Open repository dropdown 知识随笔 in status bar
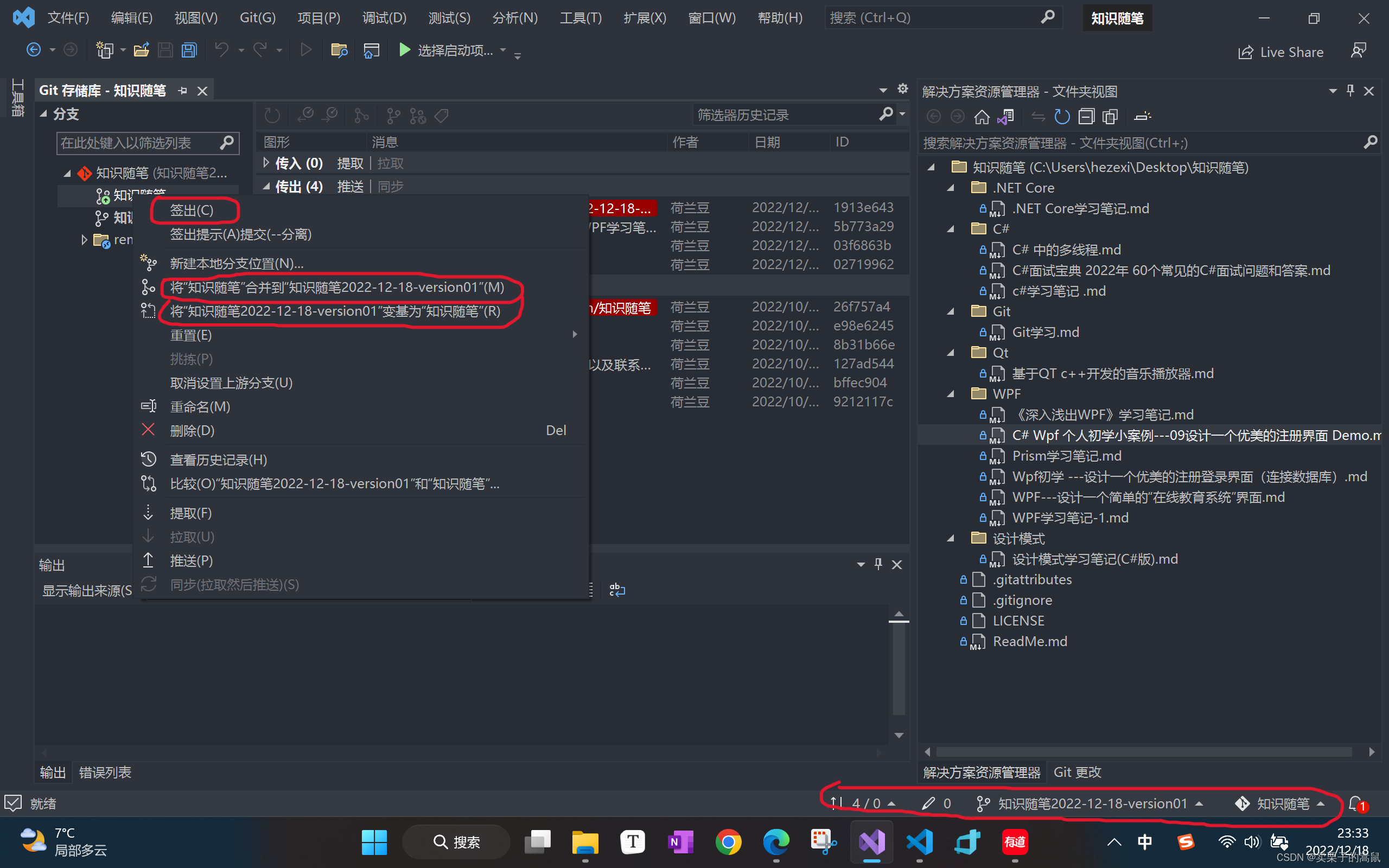1389x868 pixels. [x=1279, y=803]
